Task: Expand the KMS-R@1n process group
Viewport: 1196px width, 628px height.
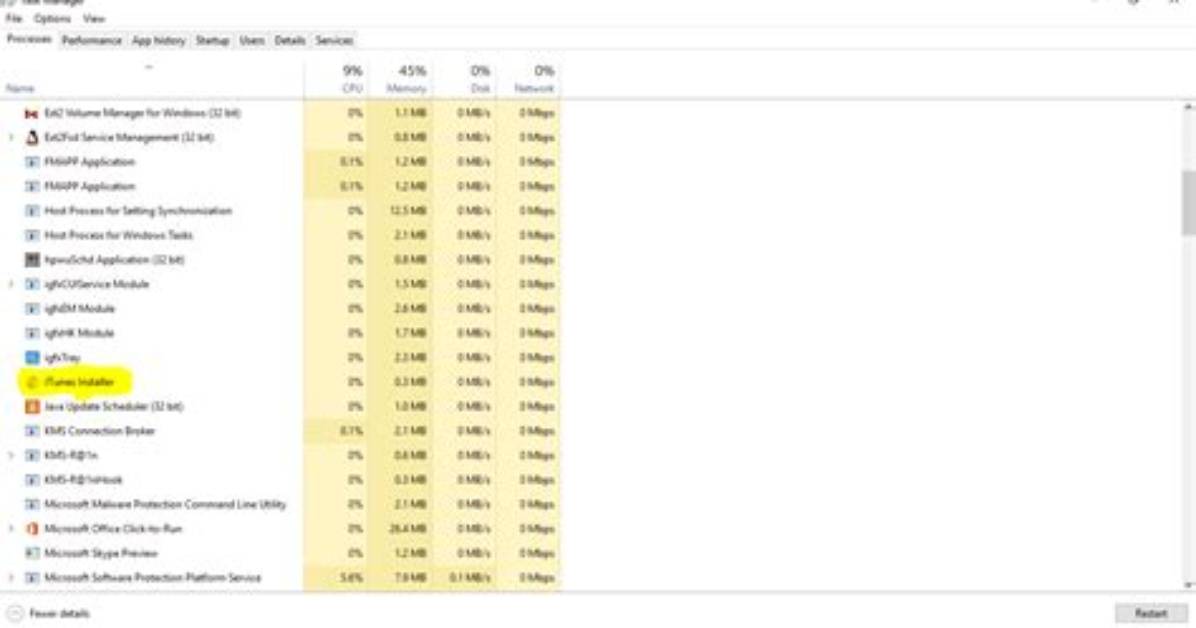Action: coord(11,455)
